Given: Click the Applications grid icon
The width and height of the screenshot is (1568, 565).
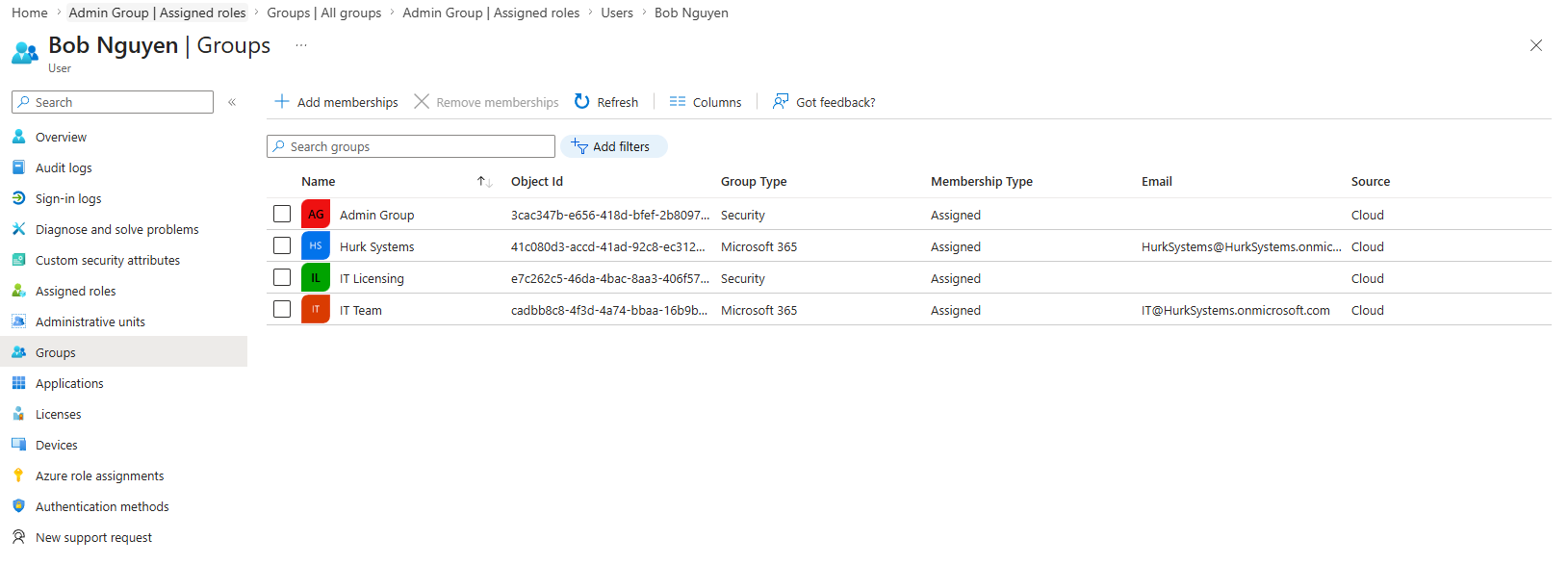Looking at the screenshot, I should click(x=18, y=383).
